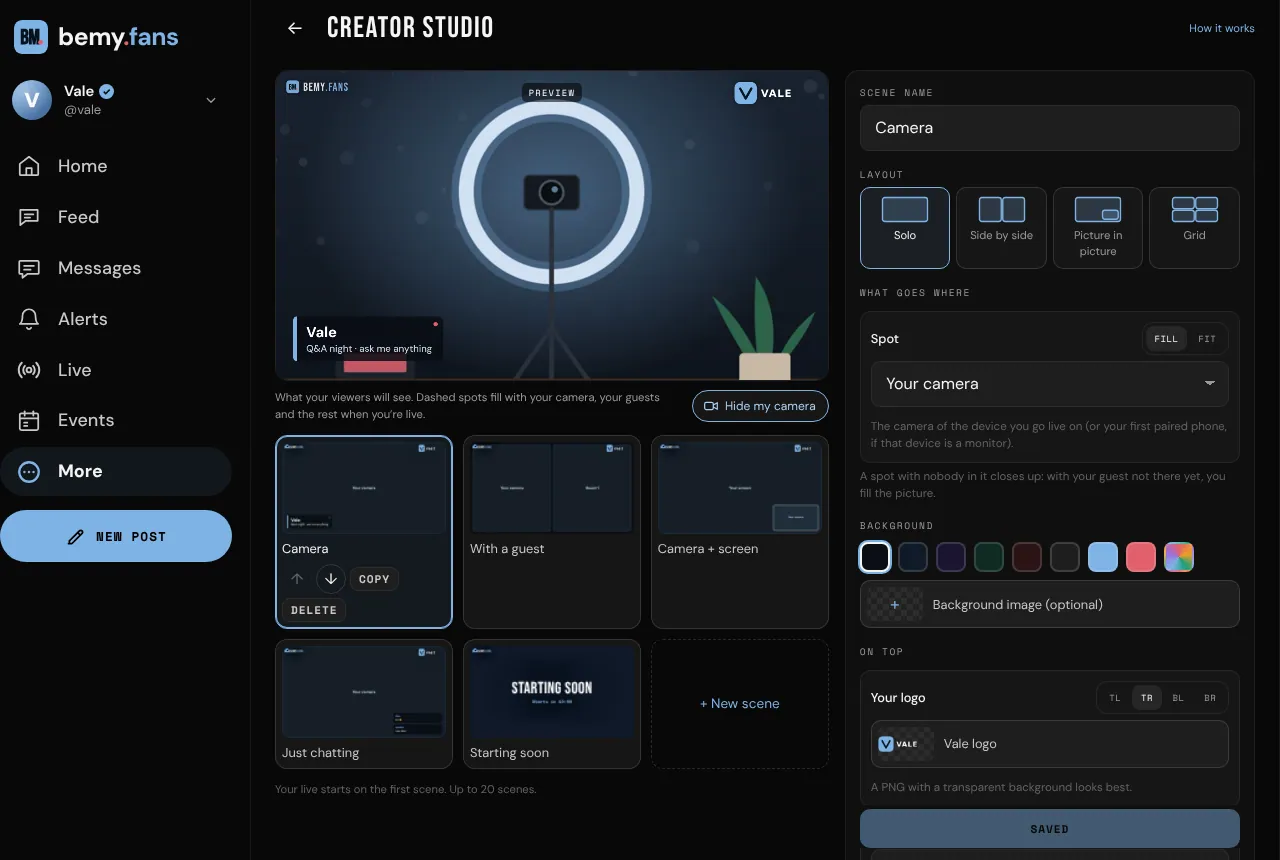The image size is (1280, 860).
Task: Click the bemy.fans logo icon
Action: click(x=31, y=37)
